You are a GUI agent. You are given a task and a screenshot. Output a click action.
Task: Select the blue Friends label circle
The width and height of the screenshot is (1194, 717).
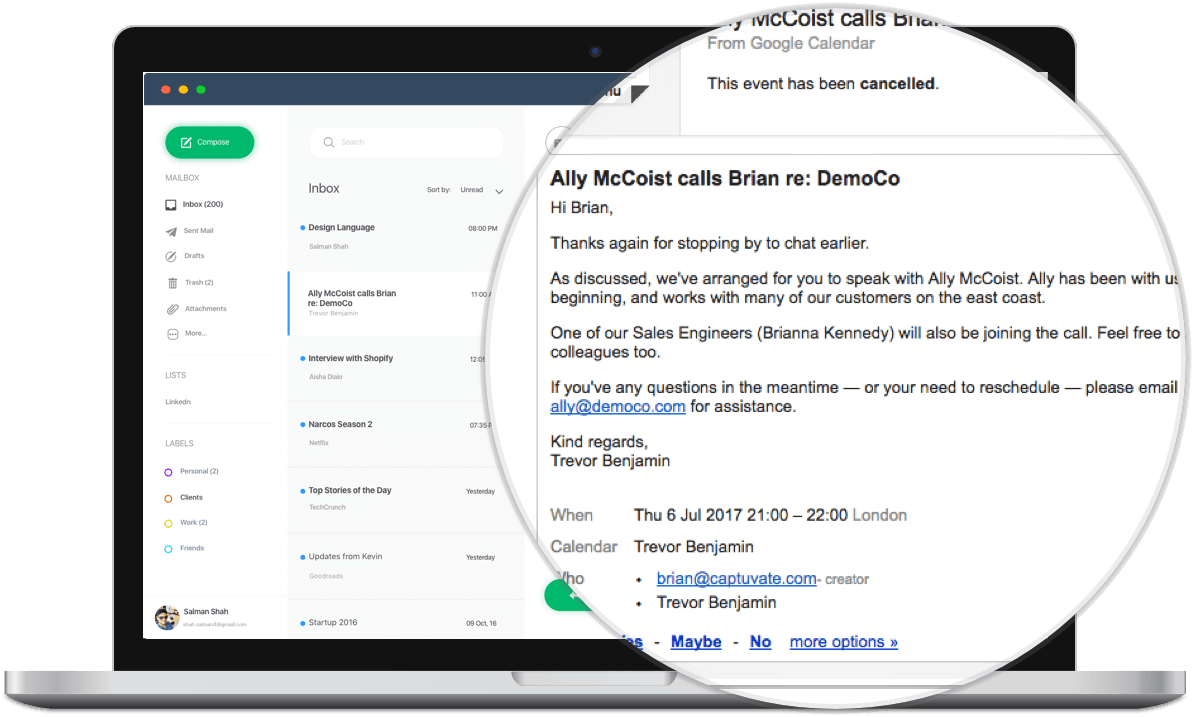coord(168,550)
